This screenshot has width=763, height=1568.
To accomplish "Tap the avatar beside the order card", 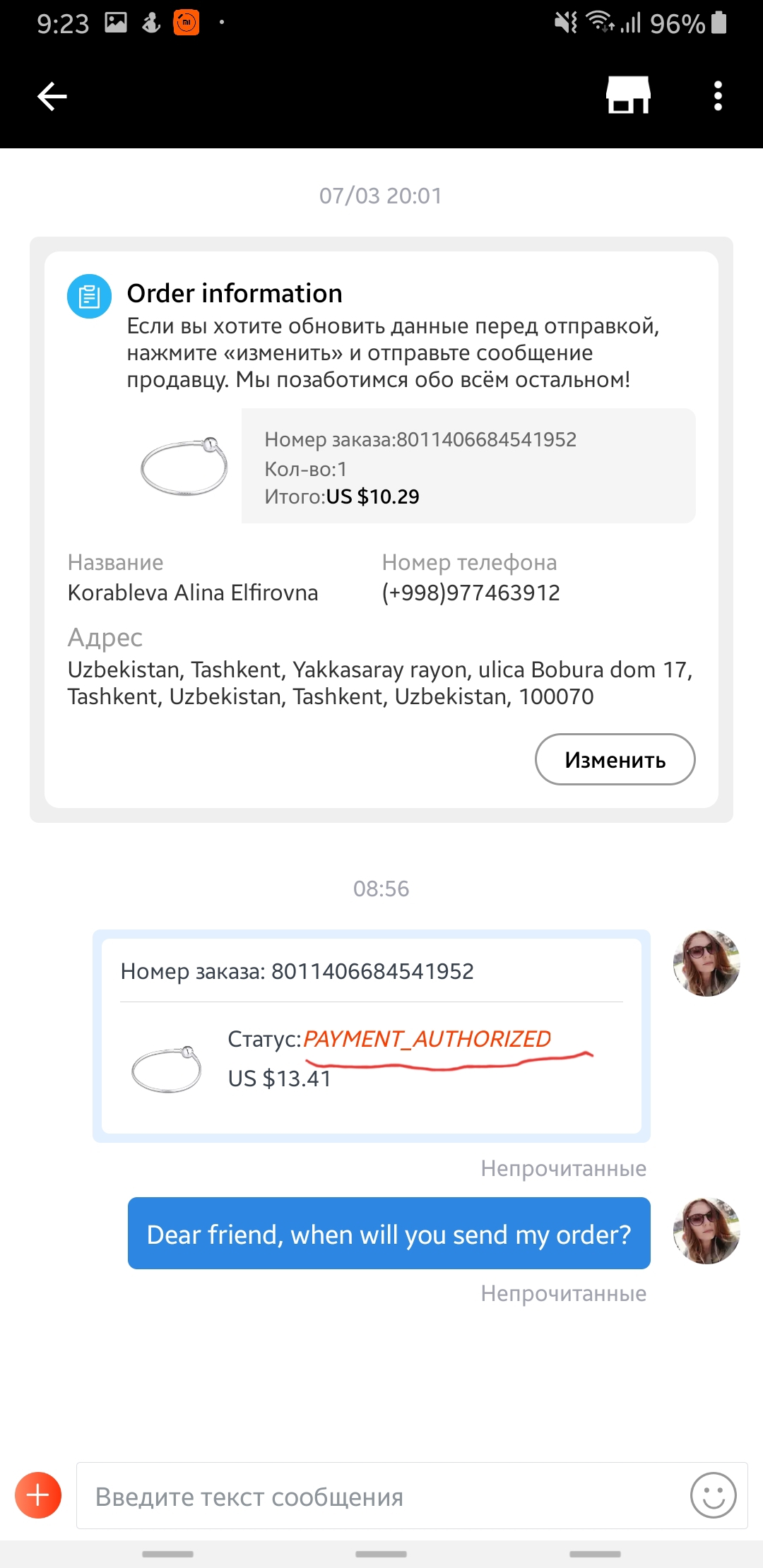I will (x=706, y=963).
